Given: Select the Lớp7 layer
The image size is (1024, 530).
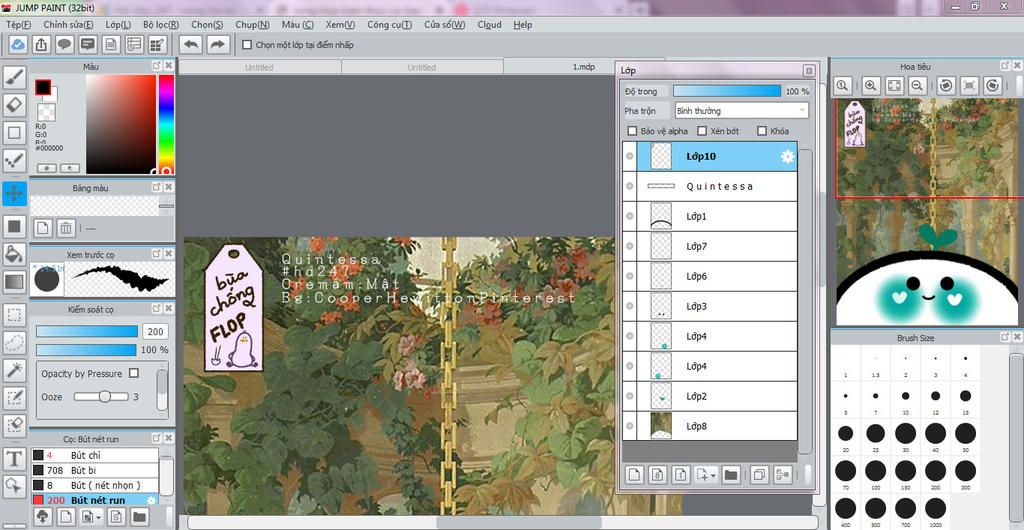Looking at the screenshot, I should tap(710, 246).
